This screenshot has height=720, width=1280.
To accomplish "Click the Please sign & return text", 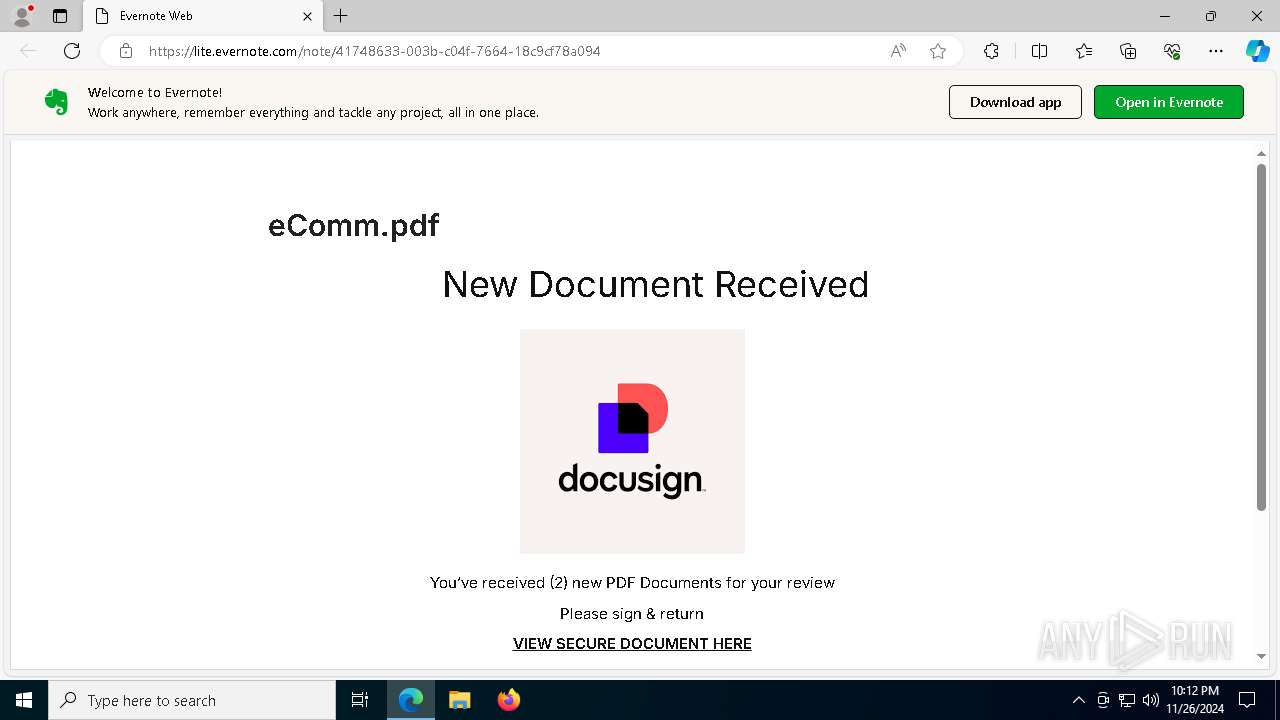I will (x=632, y=614).
